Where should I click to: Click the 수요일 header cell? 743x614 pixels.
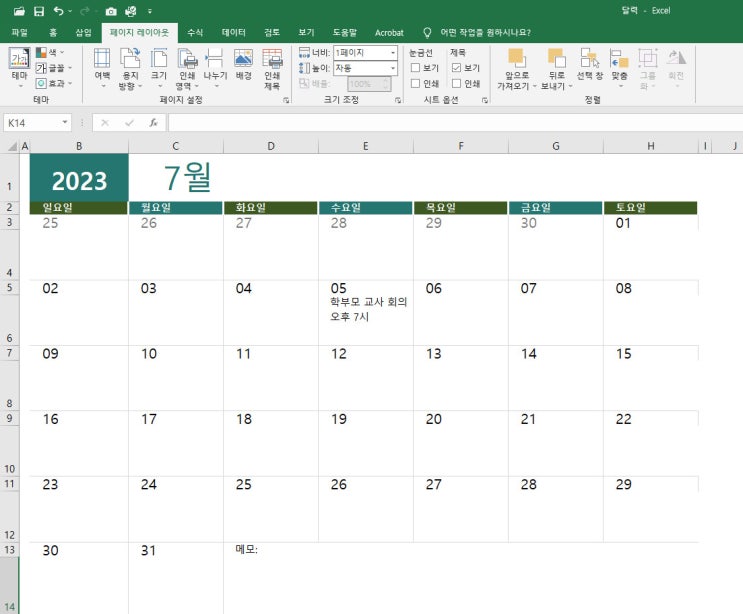365,208
